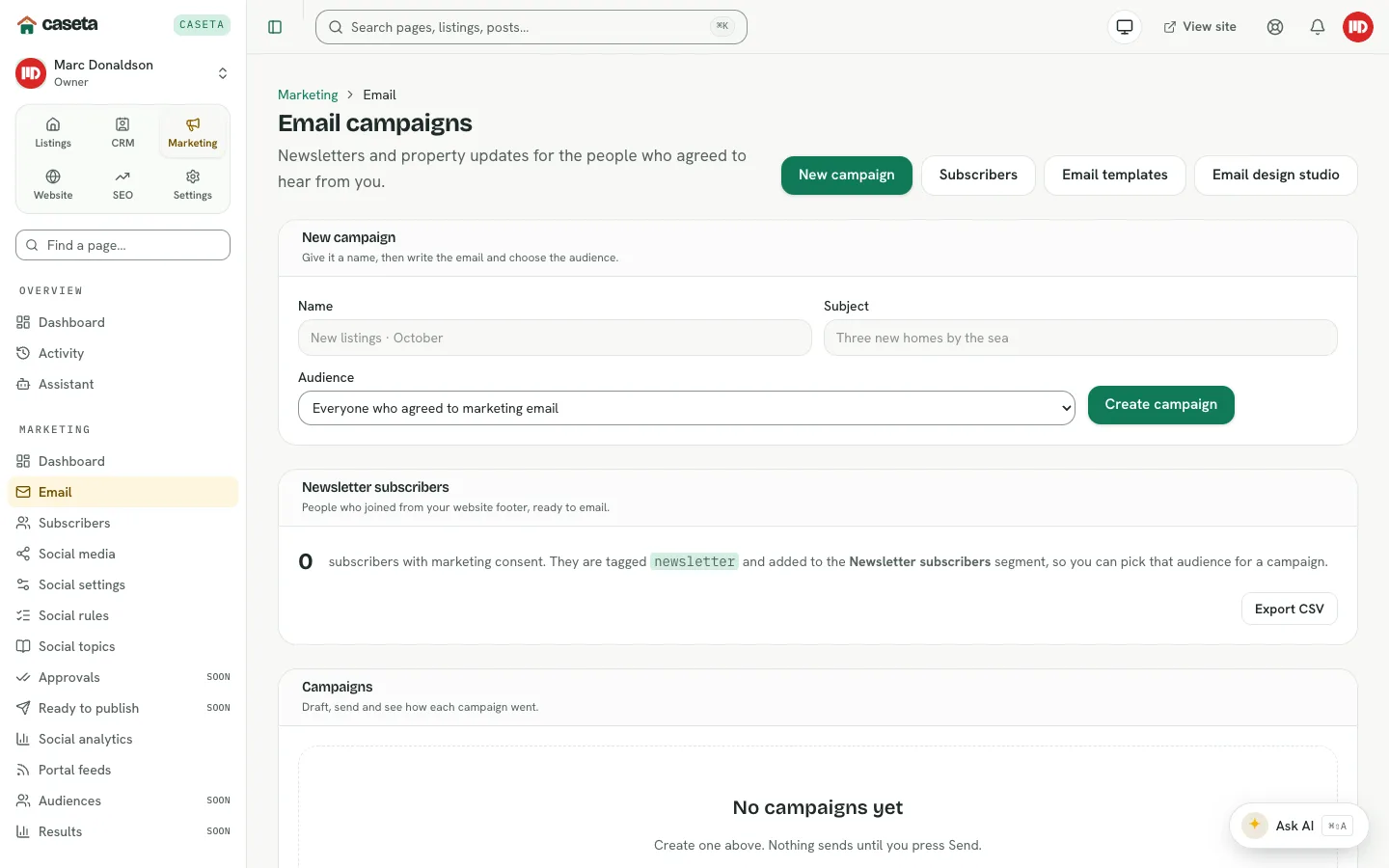Image resolution: width=1389 pixels, height=868 pixels.
Task: Open the Settings gear section
Action: point(193,185)
